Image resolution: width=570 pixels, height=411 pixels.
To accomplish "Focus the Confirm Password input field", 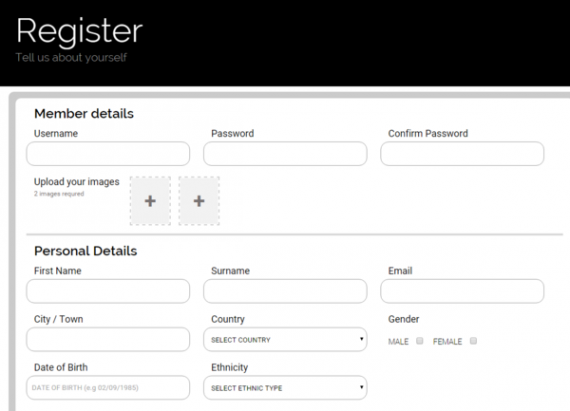I will pos(462,154).
